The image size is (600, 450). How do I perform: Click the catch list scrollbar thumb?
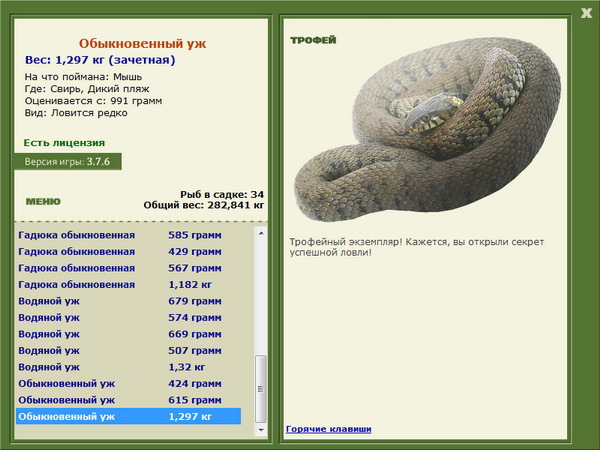pos(261,388)
